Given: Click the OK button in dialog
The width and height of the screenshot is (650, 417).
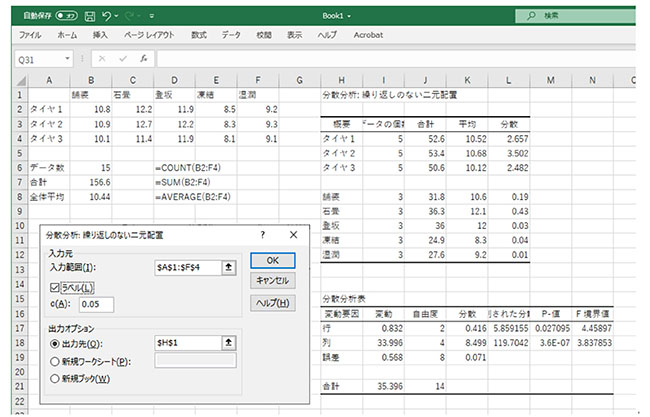Looking at the screenshot, I should pyautogui.click(x=273, y=260).
